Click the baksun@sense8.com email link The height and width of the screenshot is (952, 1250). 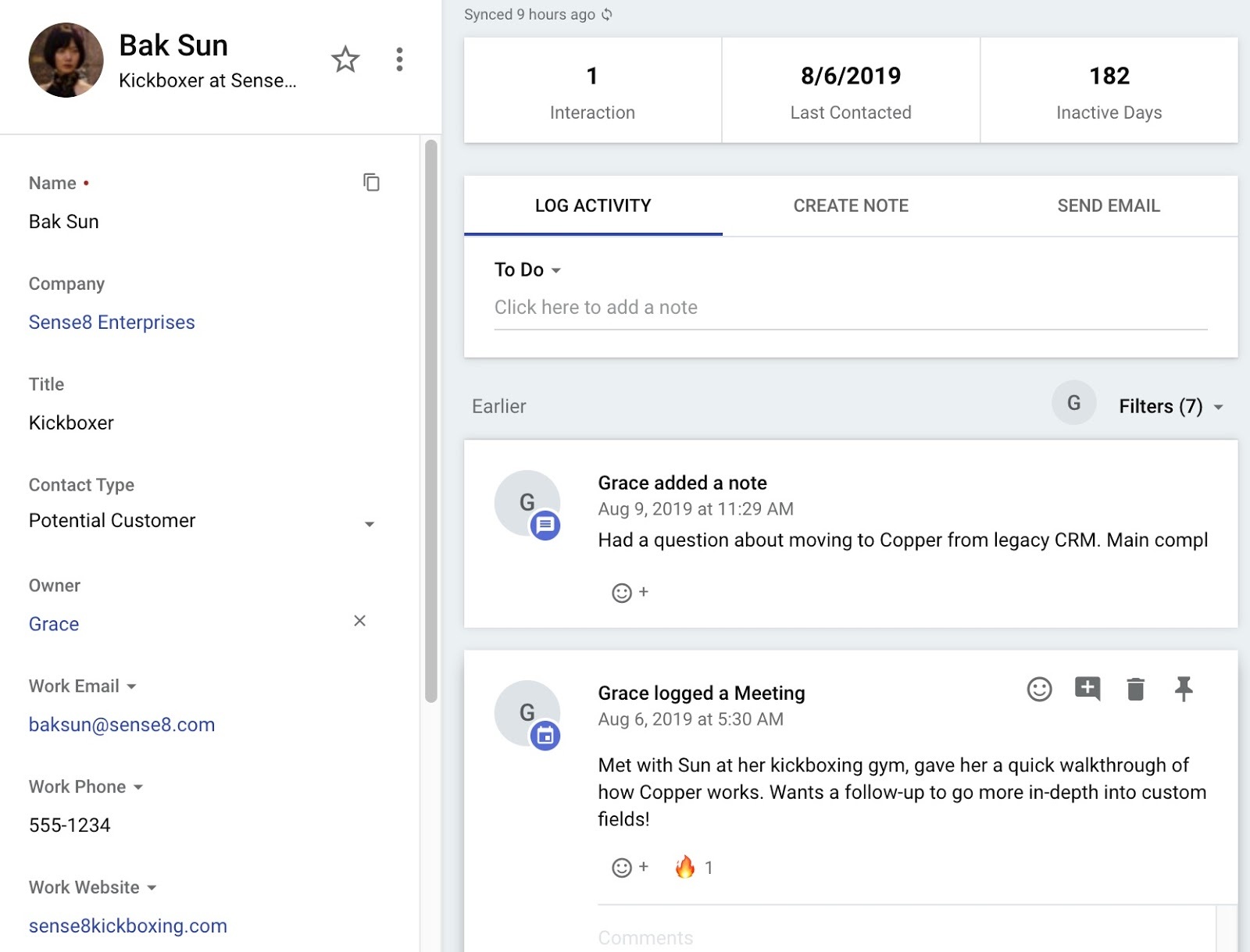122,725
